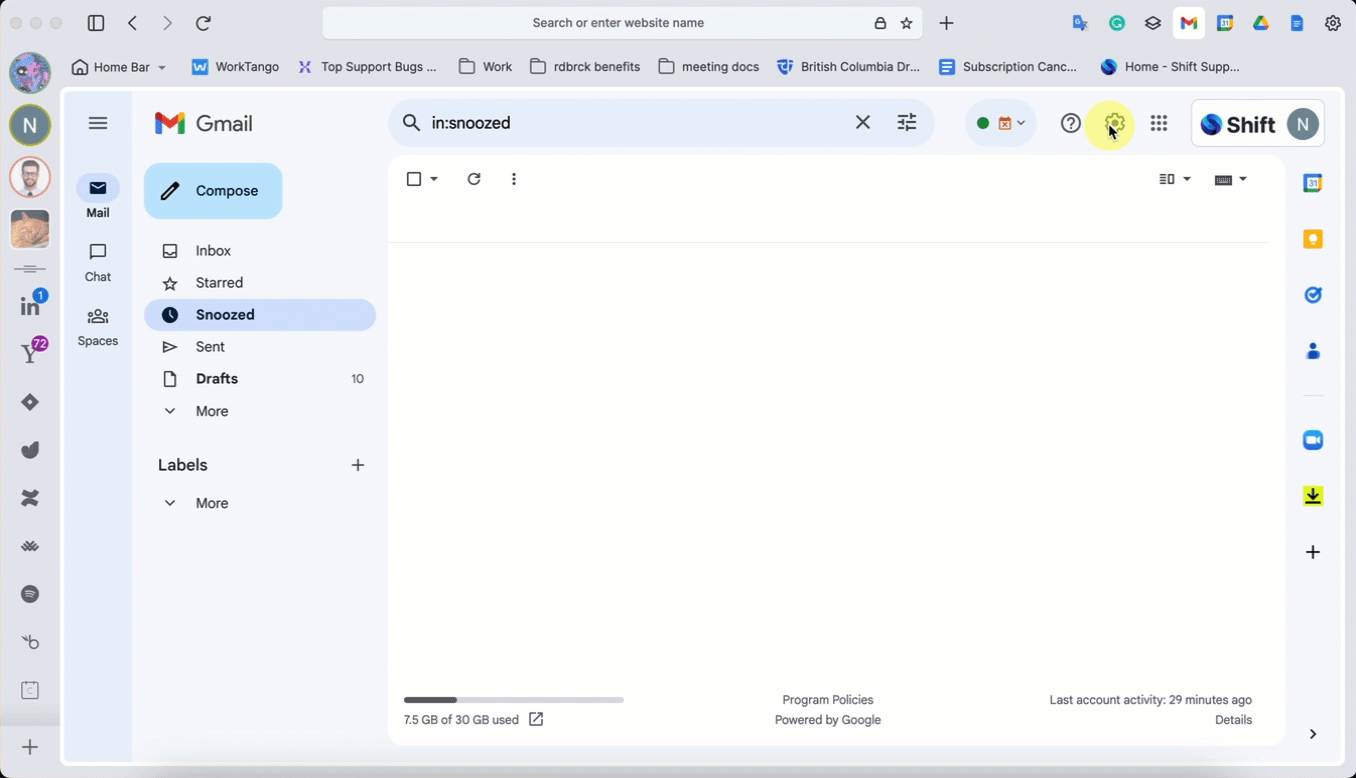
Task: Open rdbrck benefits bookmarks folder
Action: click(585, 67)
